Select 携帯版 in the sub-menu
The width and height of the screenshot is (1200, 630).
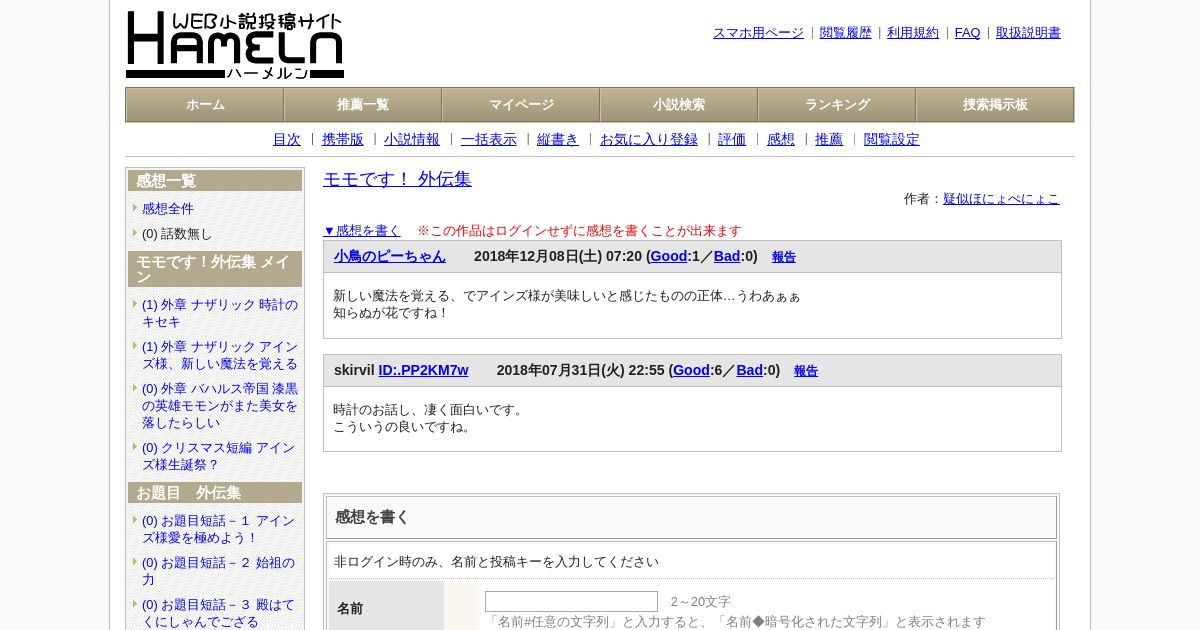[x=343, y=140]
